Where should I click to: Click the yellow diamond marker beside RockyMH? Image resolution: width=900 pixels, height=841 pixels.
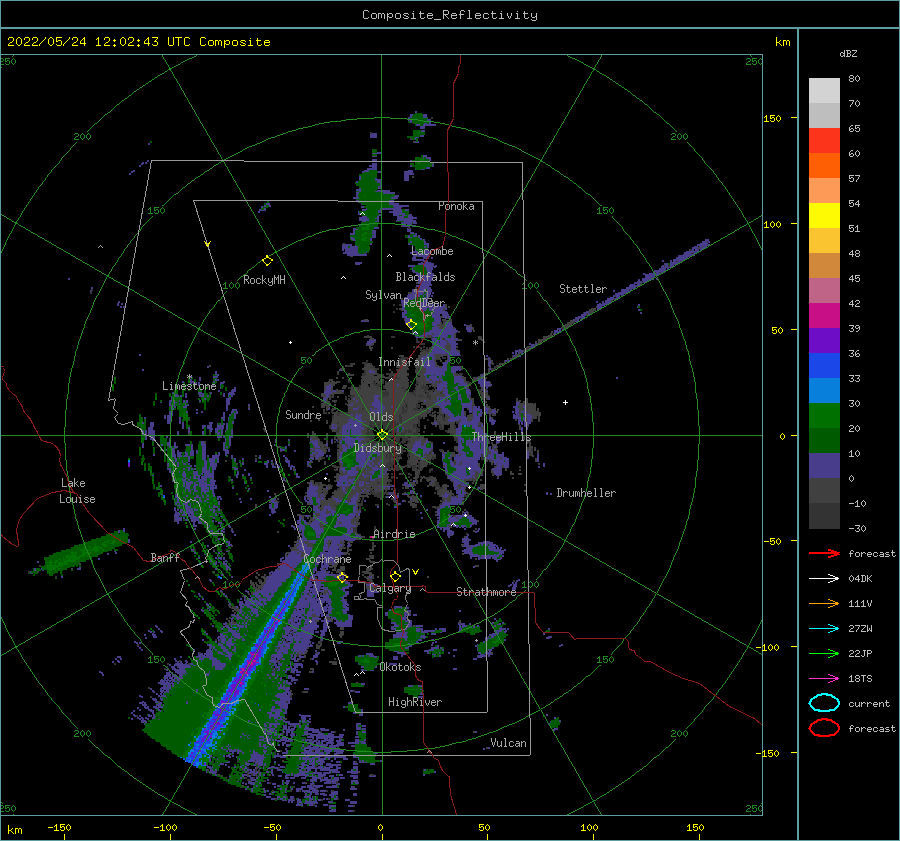267,261
